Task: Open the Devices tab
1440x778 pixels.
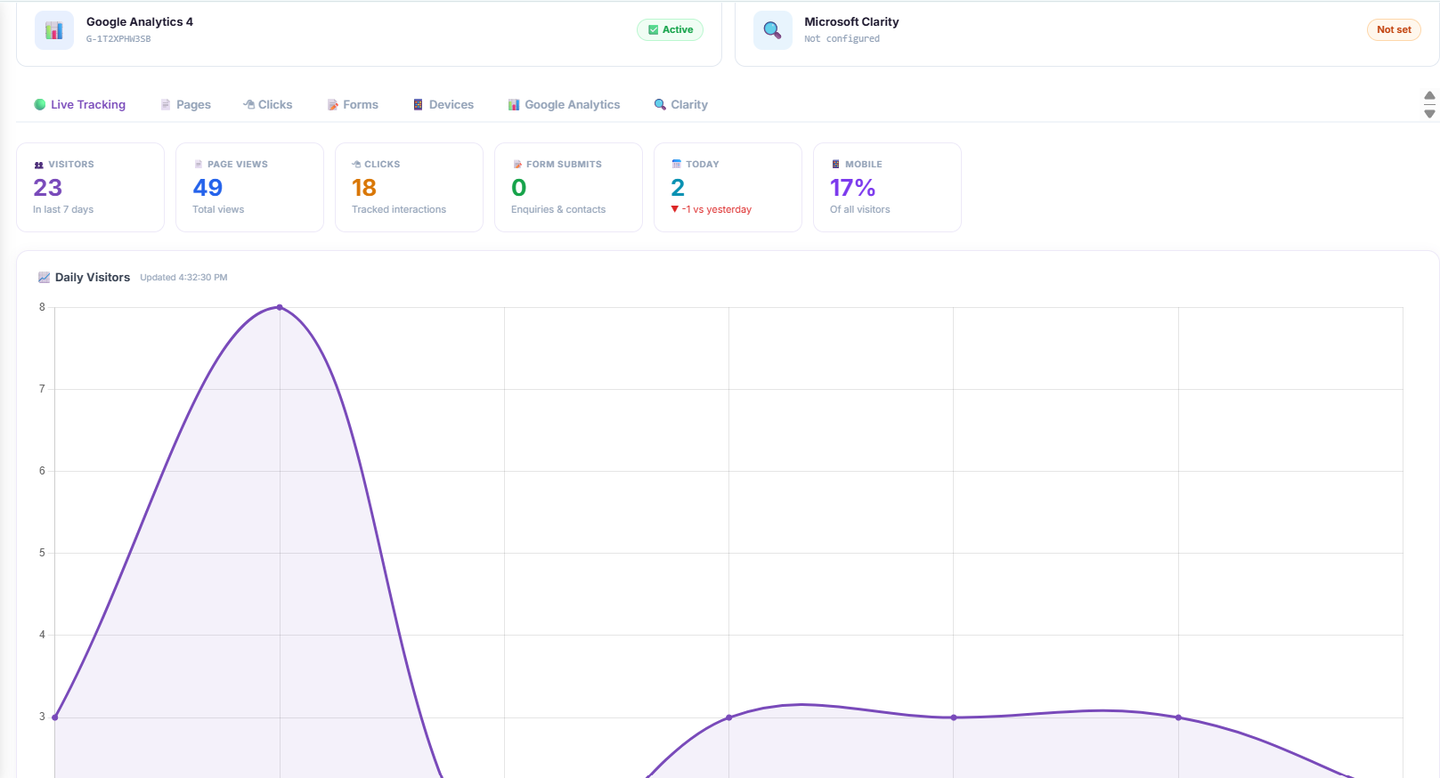Action: click(x=443, y=104)
